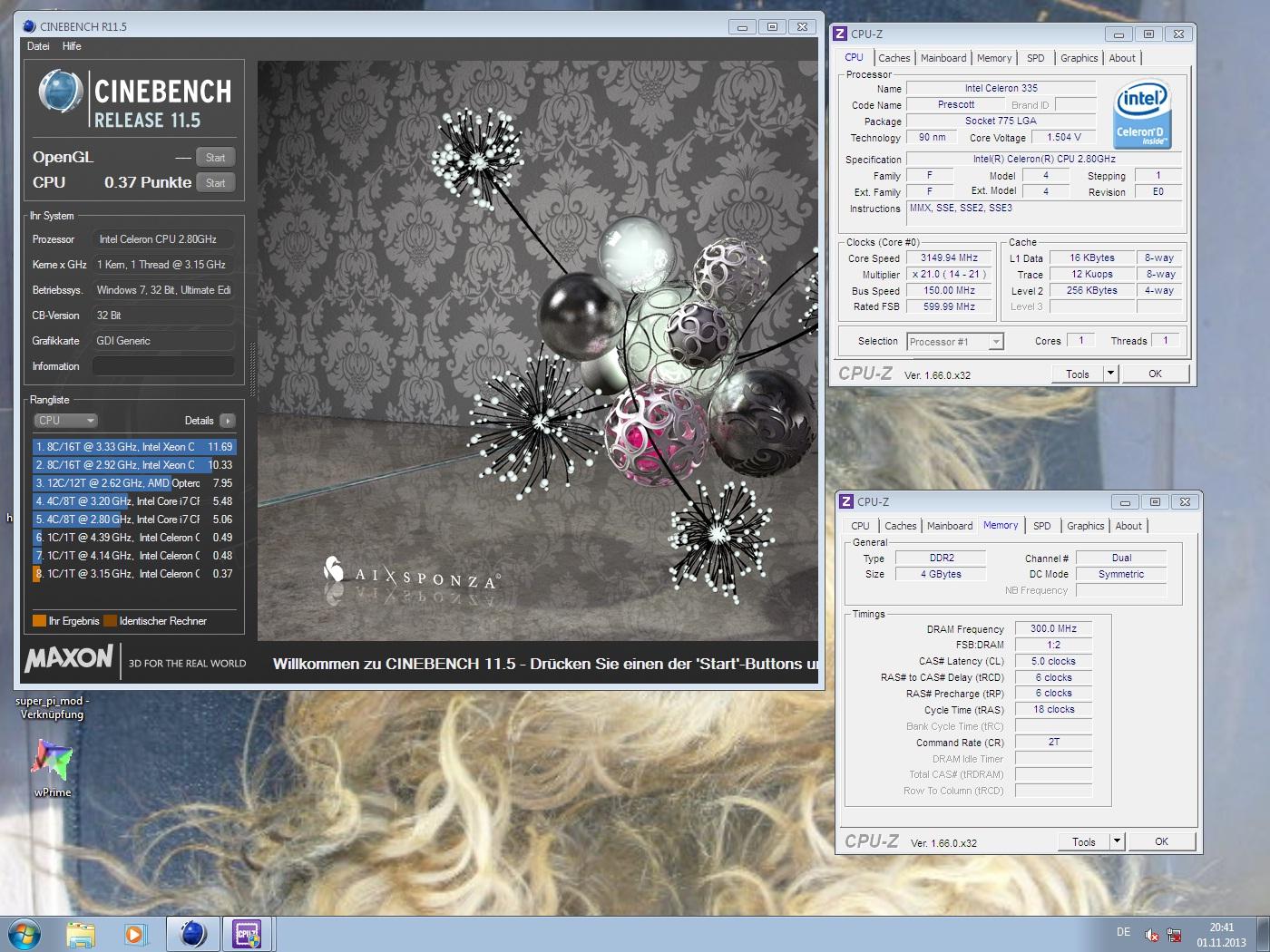Click the muted volume tray icon
Screen dimensions: 1270x952
coord(1151,935)
